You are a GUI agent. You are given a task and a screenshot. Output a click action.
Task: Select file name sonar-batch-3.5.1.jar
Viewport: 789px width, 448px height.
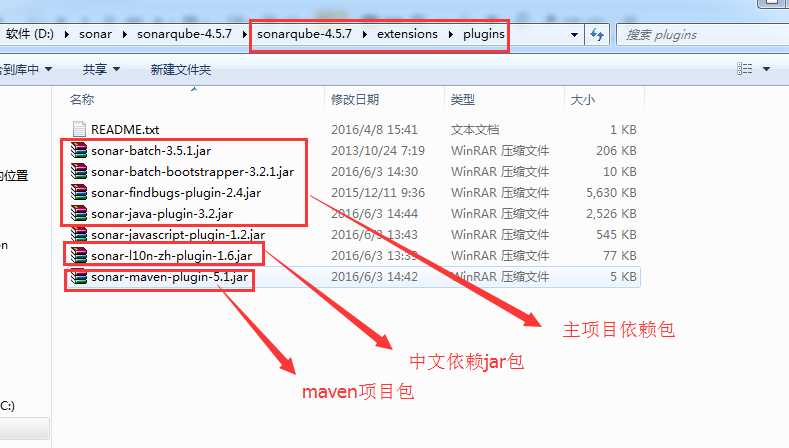pos(151,151)
